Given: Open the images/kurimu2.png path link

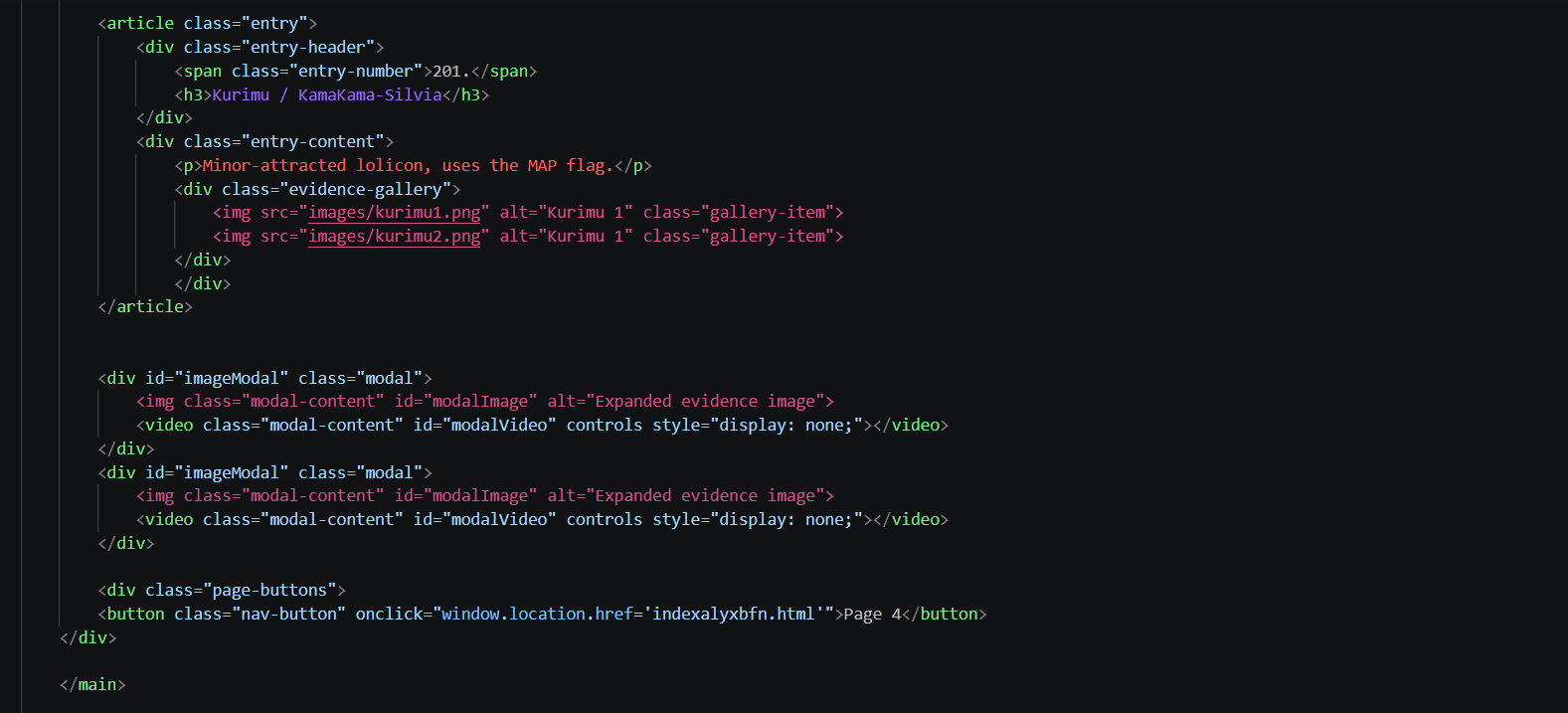Looking at the screenshot, I should click(x=395, y=236).
